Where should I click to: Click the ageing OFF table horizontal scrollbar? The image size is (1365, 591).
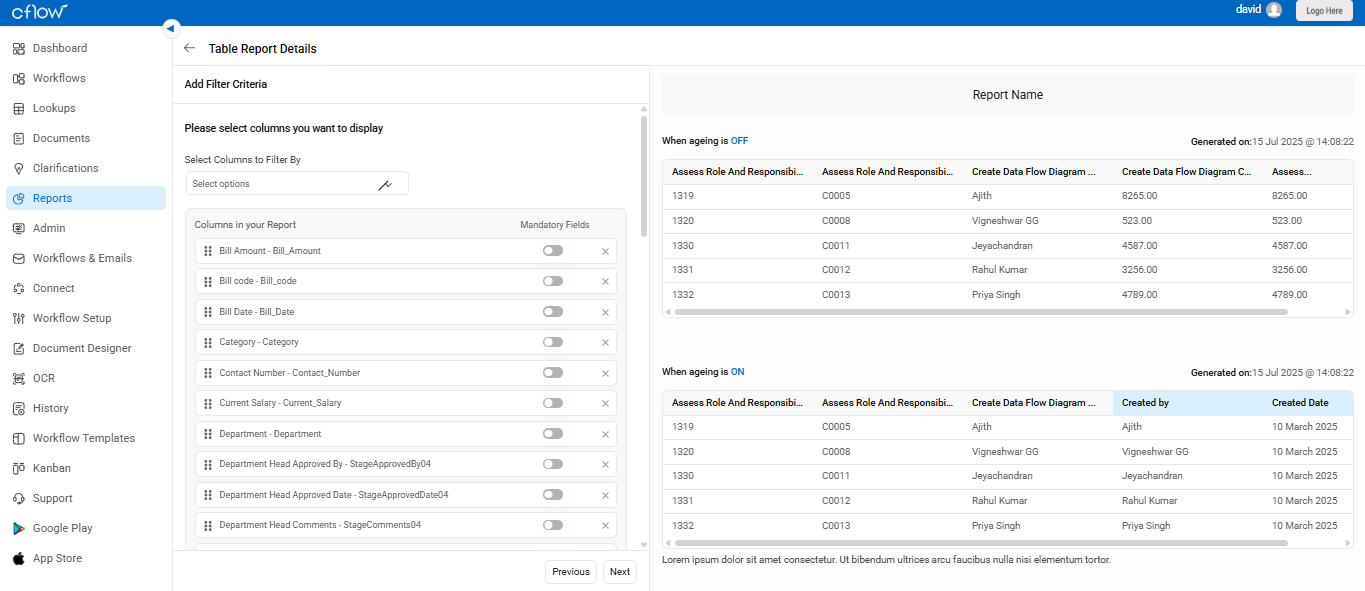coord(981,312)
